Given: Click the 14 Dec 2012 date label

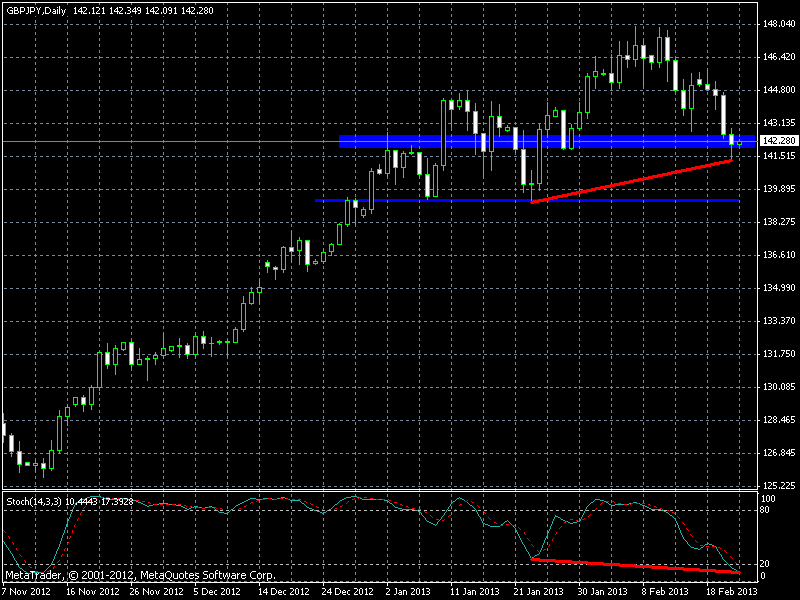Looking at the screenshot, I should (x=284, y=592).
